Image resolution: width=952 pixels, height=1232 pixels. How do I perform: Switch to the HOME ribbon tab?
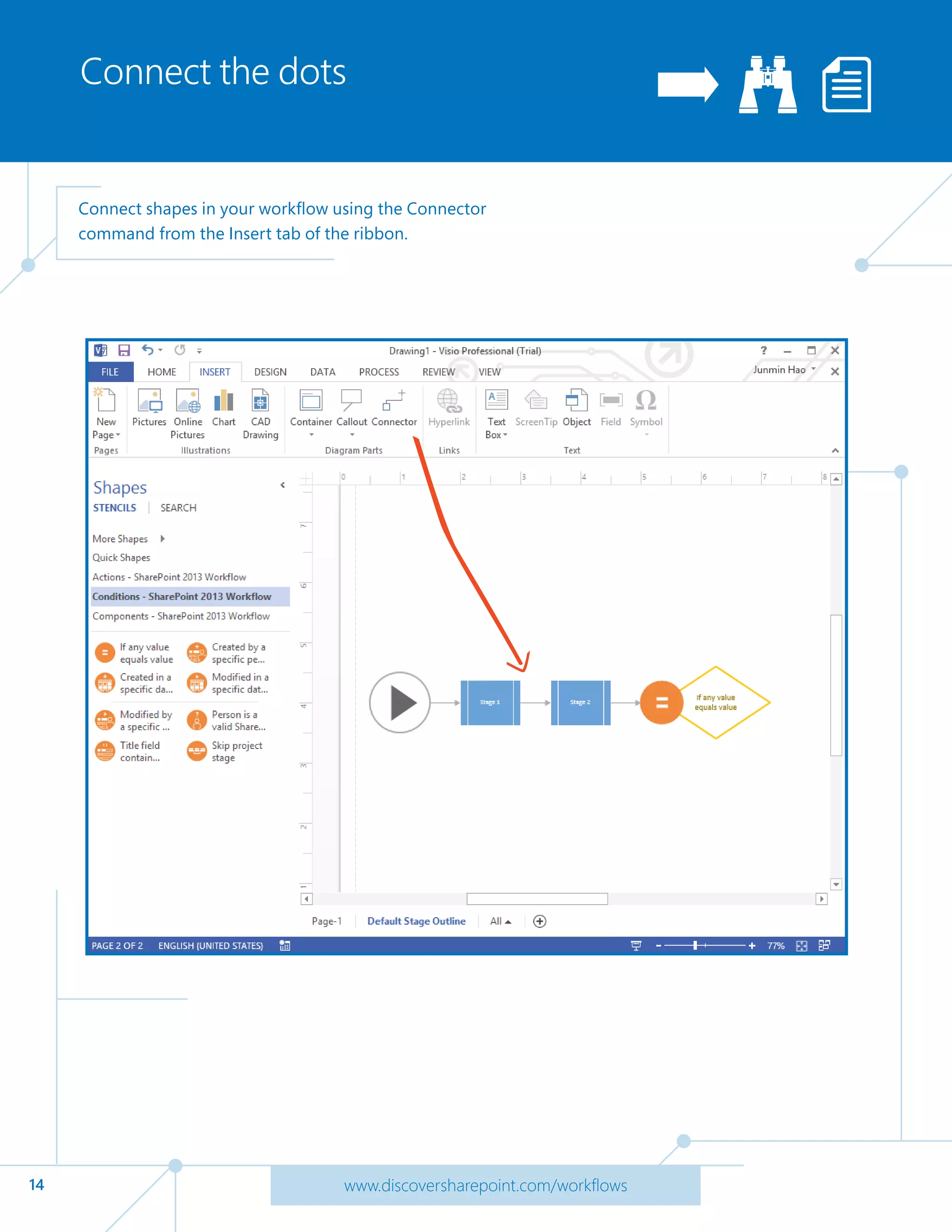point(162,372)
